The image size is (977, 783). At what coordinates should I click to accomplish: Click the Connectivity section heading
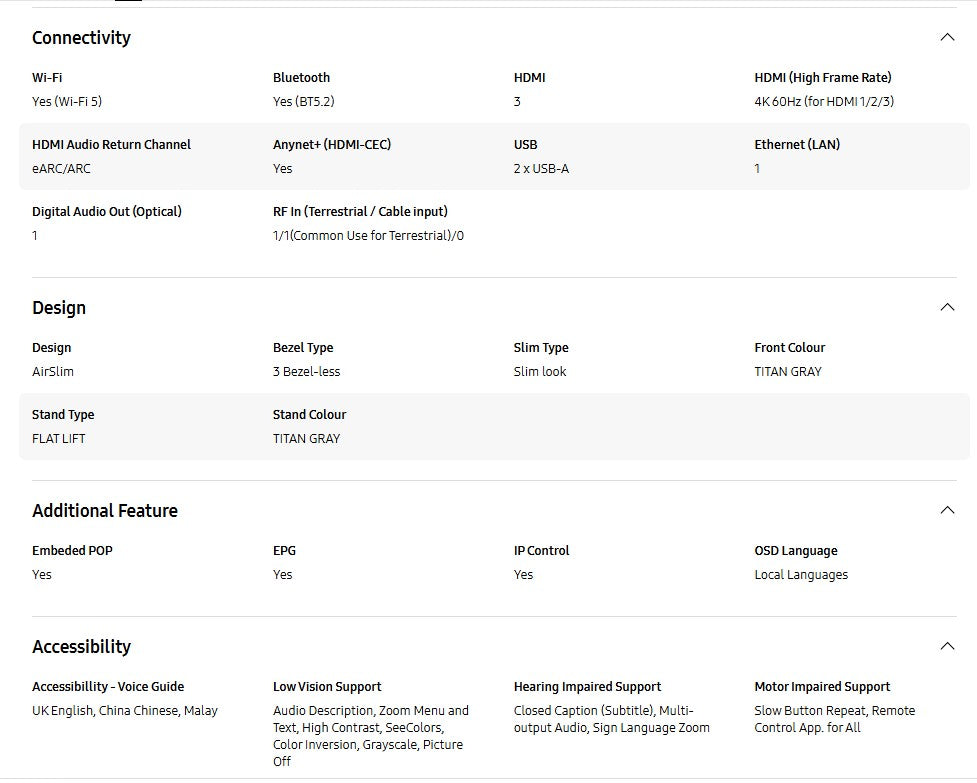pos(81,38)
